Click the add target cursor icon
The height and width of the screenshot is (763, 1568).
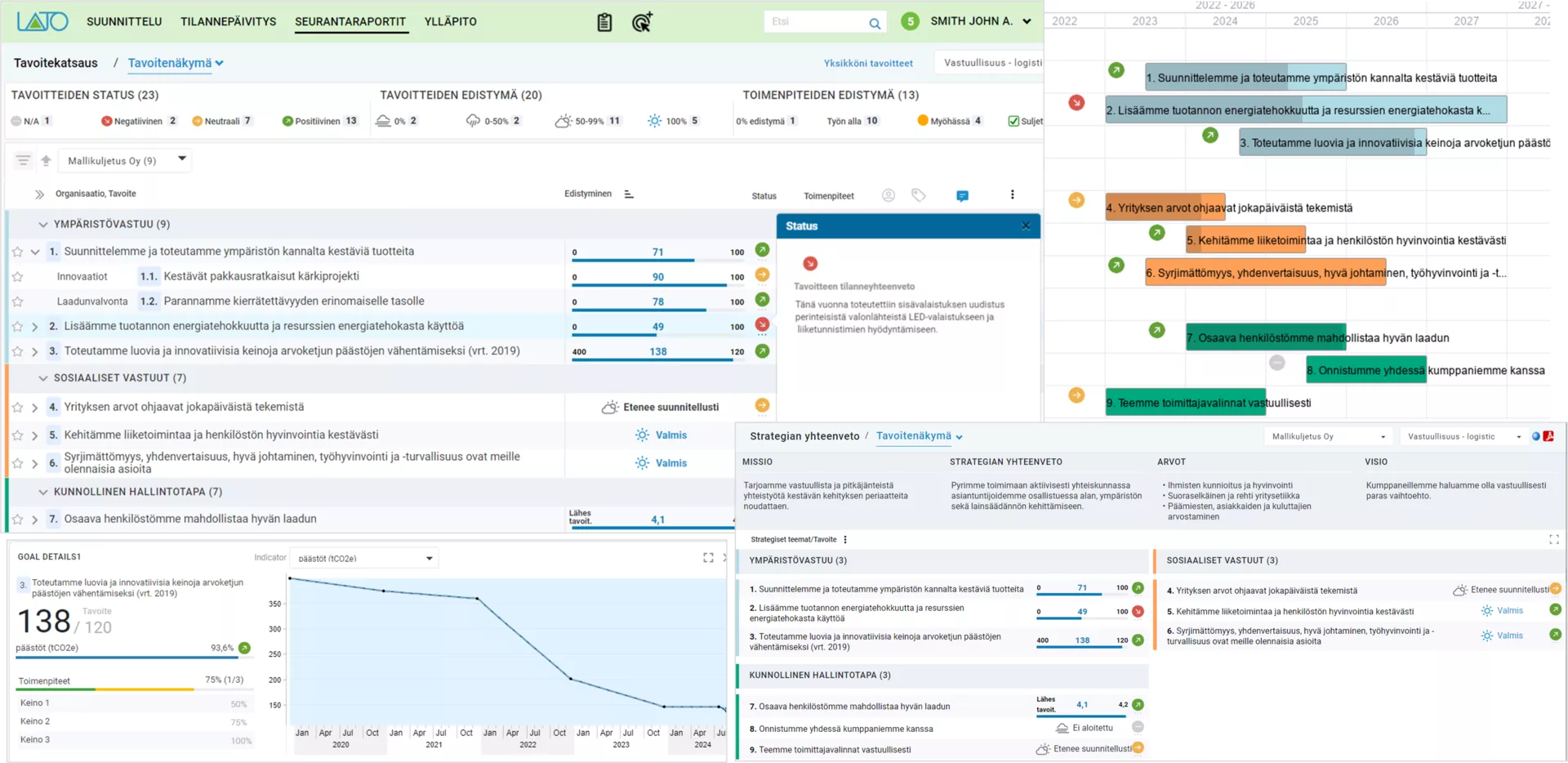pyautogui.click(x=642, y=22)
